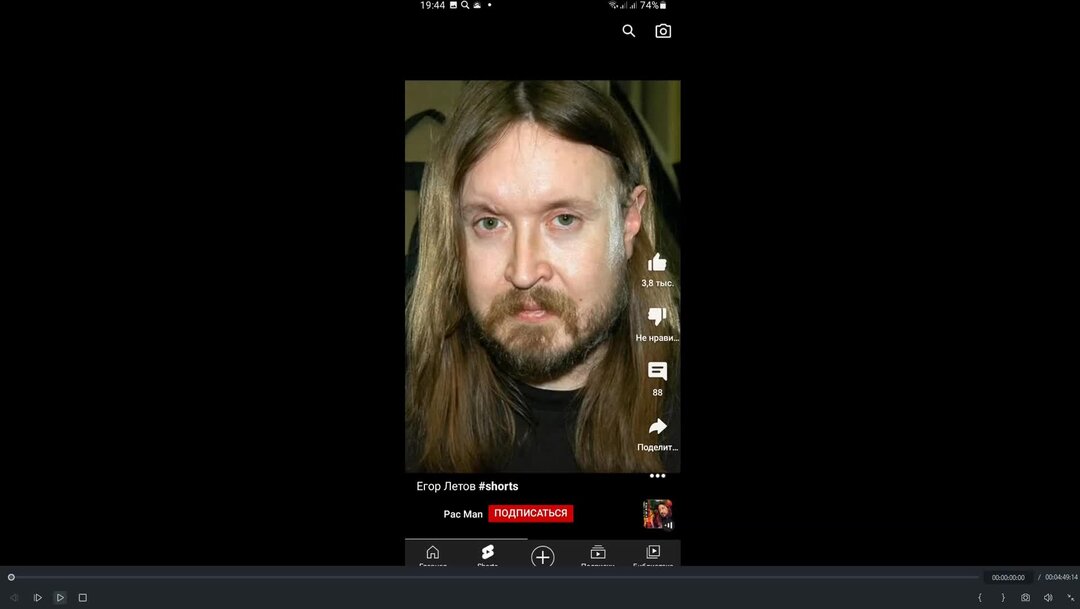Screen dimensions: 1080x609
Task: Open Subscriptions tab in bottom bar
Action: pos(598,555)
